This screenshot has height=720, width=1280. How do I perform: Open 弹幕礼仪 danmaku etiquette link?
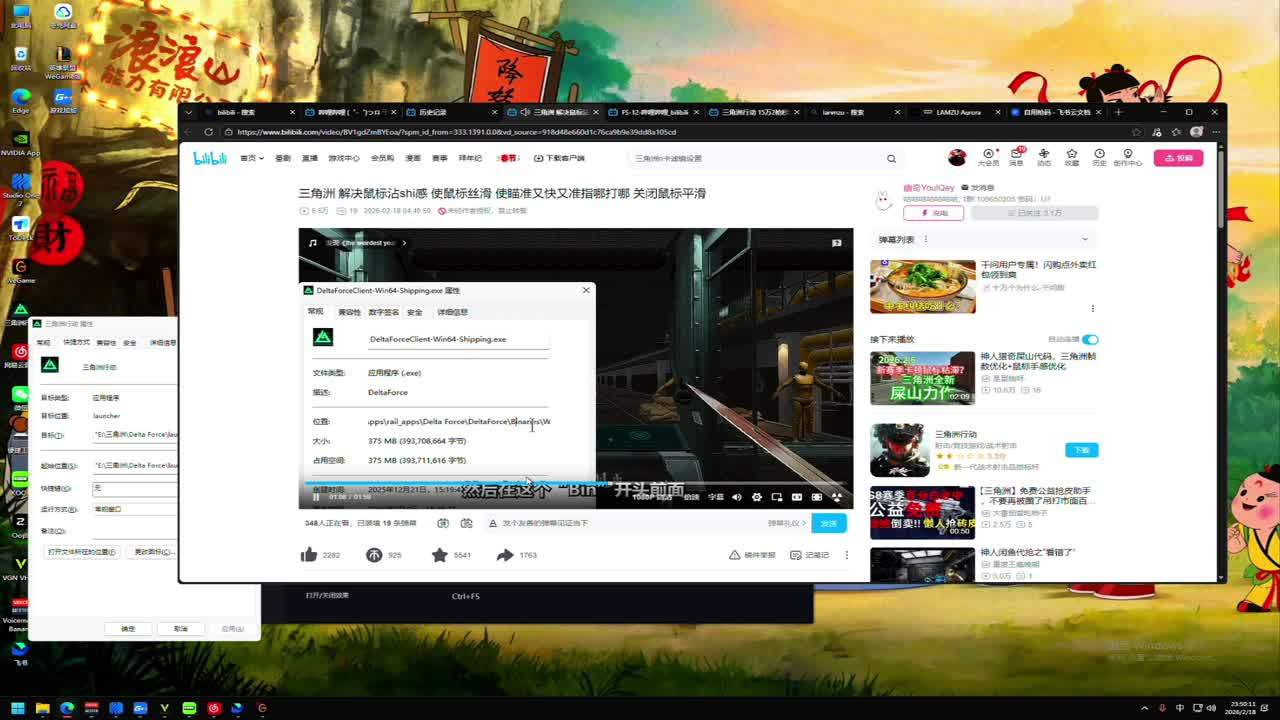(x=787, y=523)
